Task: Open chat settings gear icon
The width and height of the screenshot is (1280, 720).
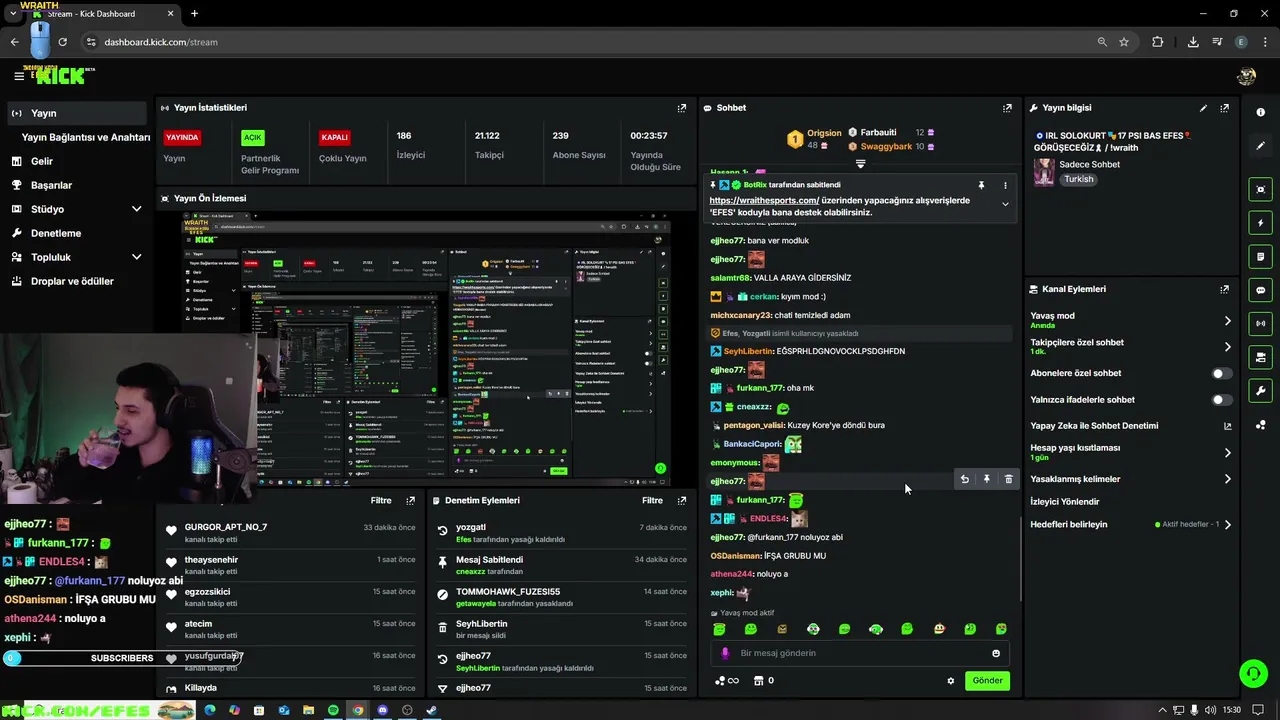Action: (x=950, y=681)
